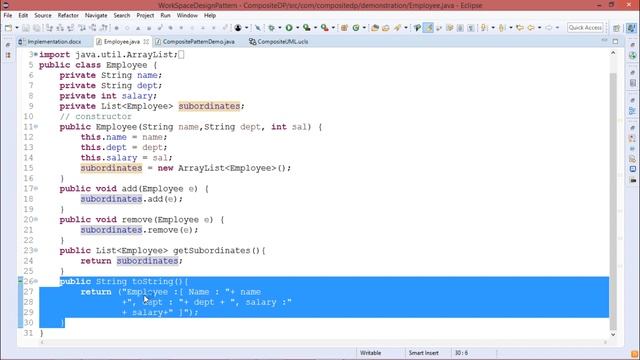640x360 pixels.
Task: Click the Last Edit Location arrow icon
Action: pos(520,28)
